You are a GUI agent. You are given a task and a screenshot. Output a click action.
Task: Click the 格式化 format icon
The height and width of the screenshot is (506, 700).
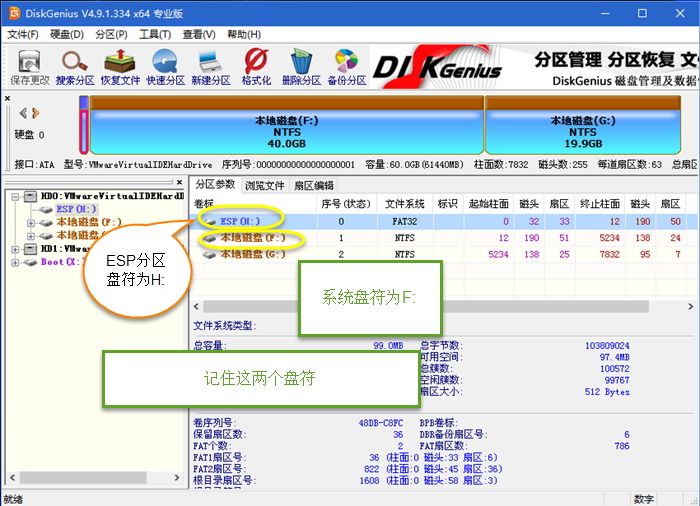pyautogui.click(x=256, y=67)
